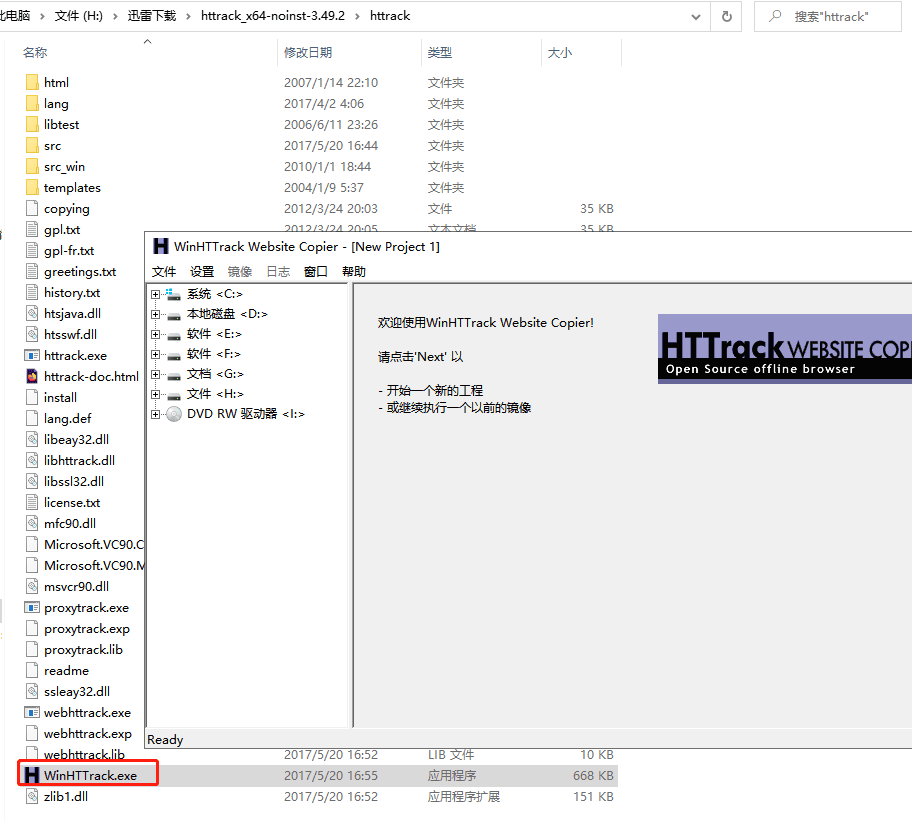Image resolution: width=912 pixels, height=821 pixels.
Task: Go to 文件 (H:) in address path
Action: [79, 16]
